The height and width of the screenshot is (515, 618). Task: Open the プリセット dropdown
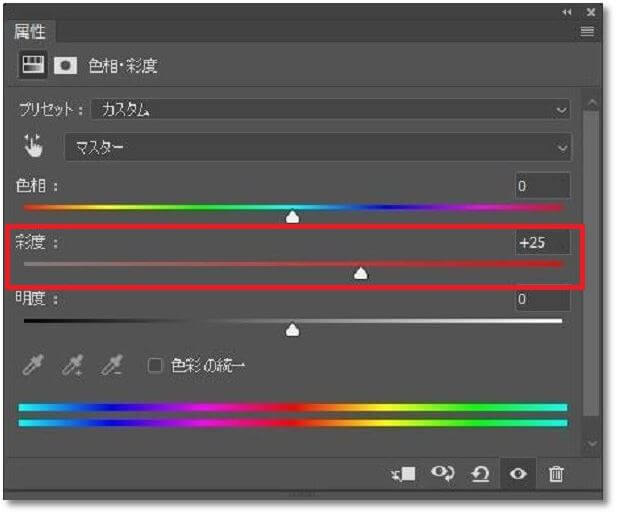[x=331, y=110]
